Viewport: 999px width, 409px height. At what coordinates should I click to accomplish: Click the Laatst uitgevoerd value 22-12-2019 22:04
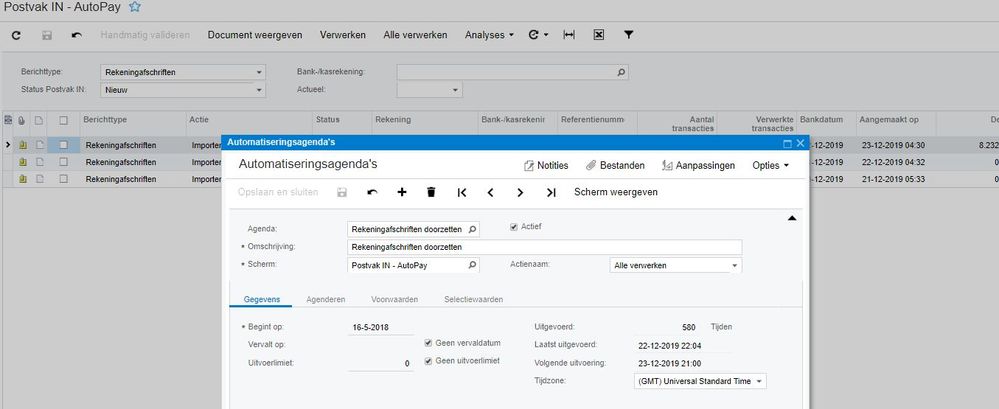click(670, 346)
